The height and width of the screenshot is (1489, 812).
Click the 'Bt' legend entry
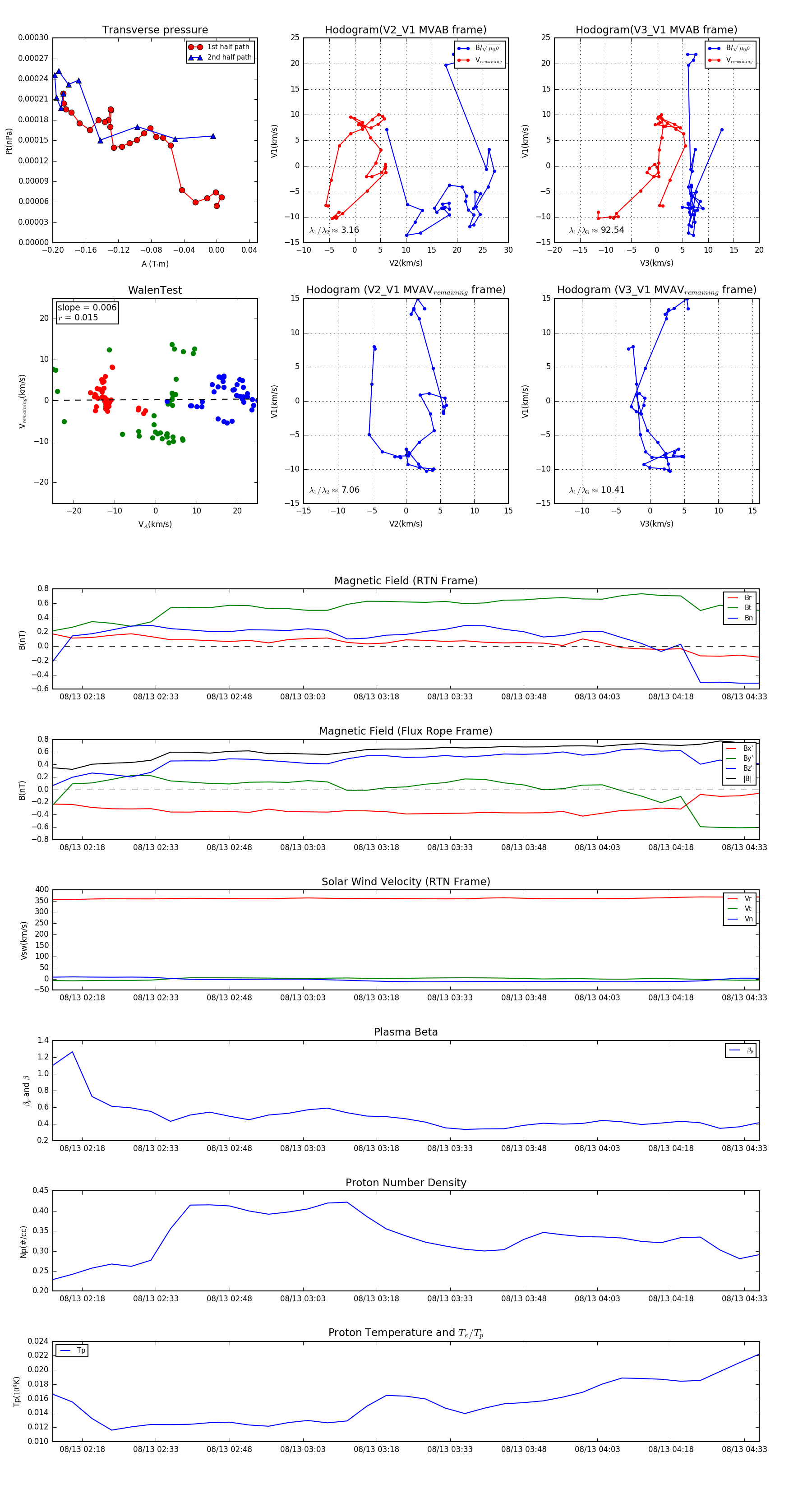[740, 608]
